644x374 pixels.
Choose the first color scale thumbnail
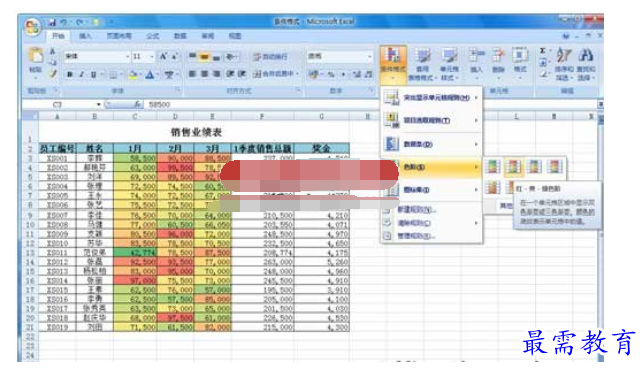coord(492,167)
